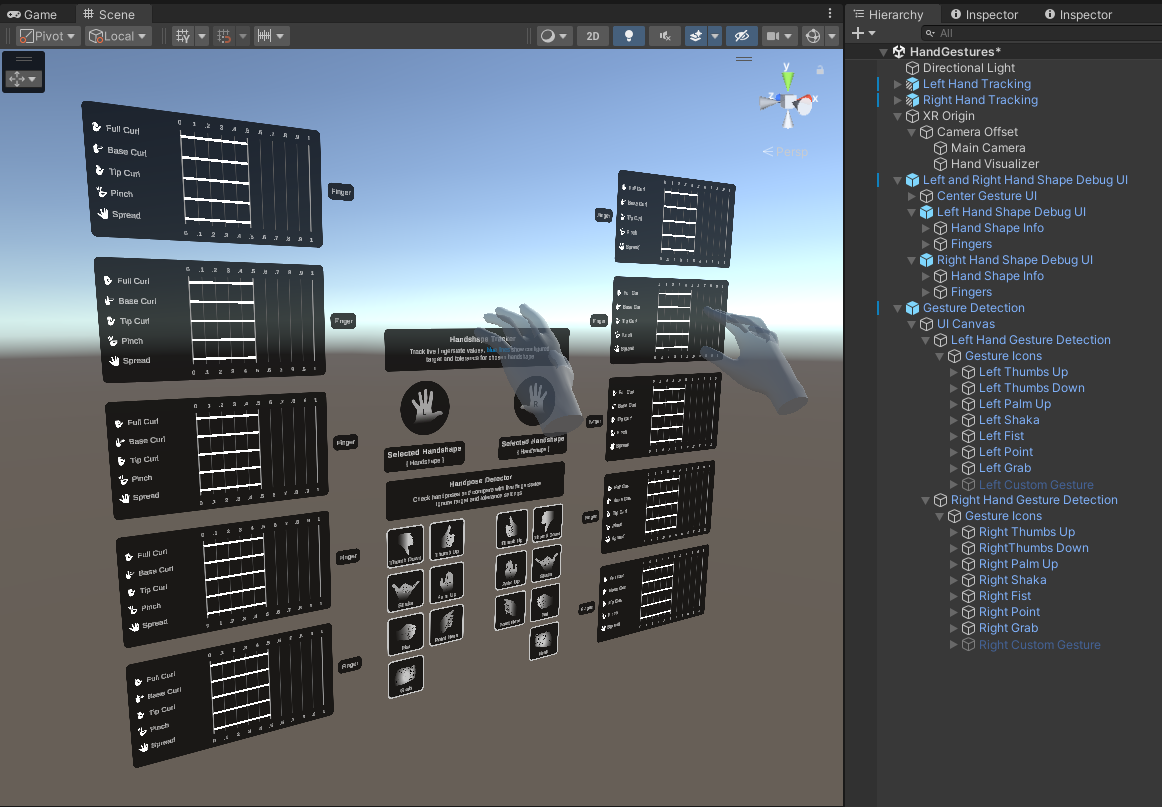Viewport: 1162px width, 807px height.
Task: Select Right Thumbs Up in Hierarchy
Action: click(x=1026, y=532)
